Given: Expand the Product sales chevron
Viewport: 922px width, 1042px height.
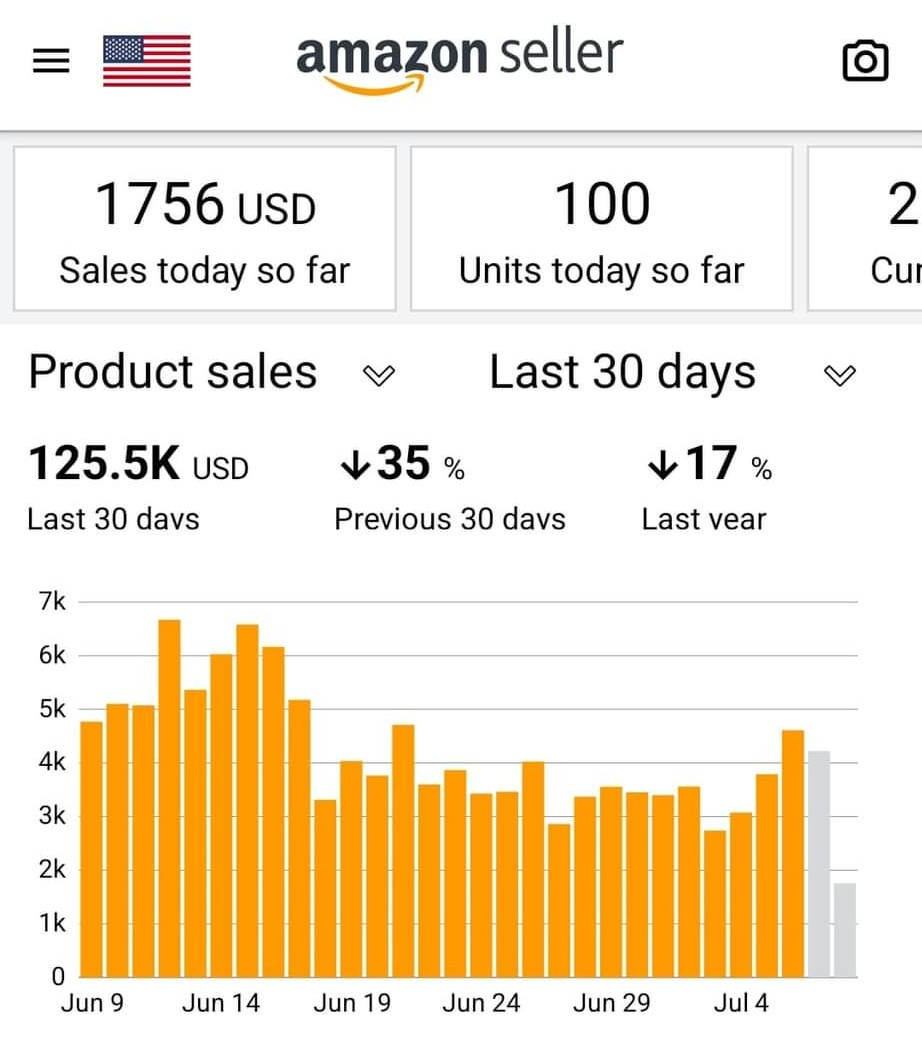Looking at the screenshot, I should (379, 375).
